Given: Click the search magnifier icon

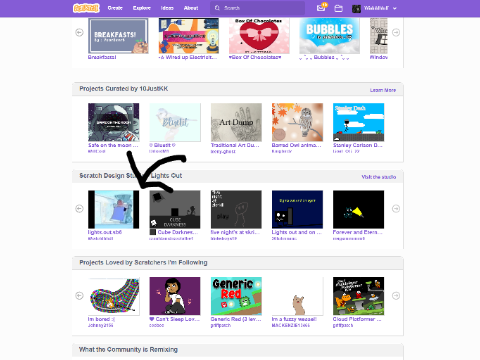Looking at the screenshot, I should point(217,8).
